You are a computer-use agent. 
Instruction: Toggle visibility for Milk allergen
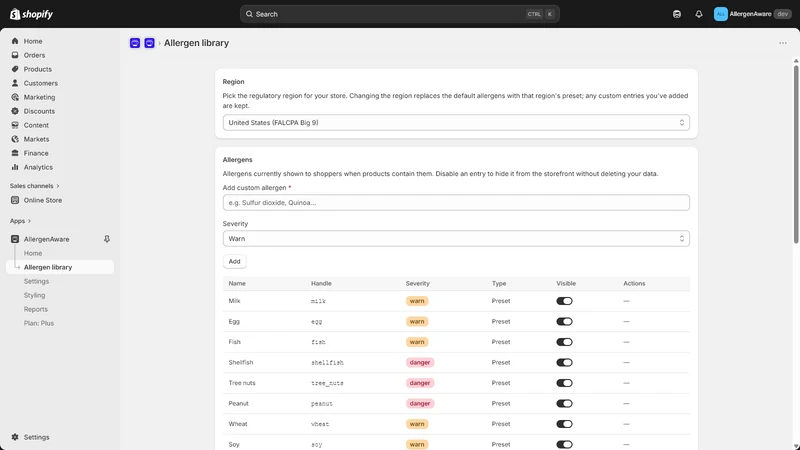[564, 301]
